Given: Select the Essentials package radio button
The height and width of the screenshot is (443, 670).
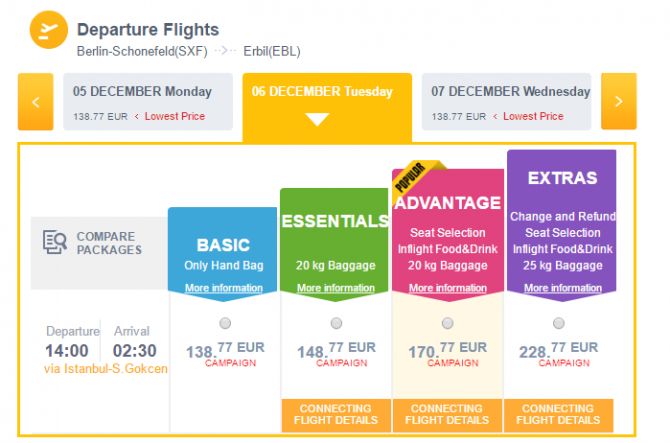Looking at the screenshot, I should tap(336, 323).
